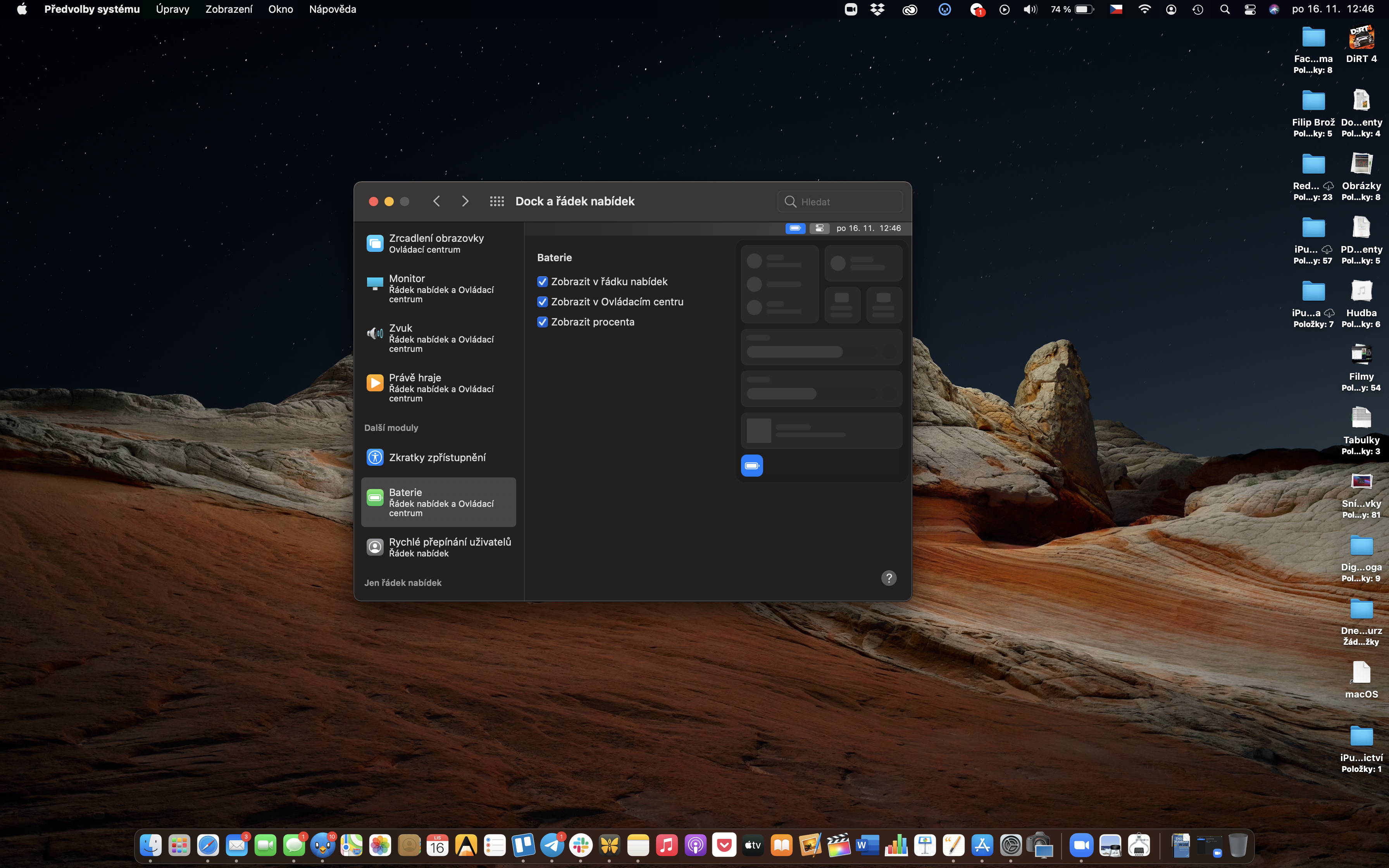Open the Nápověda menu
1389x868 pixels.
(332, 9)
